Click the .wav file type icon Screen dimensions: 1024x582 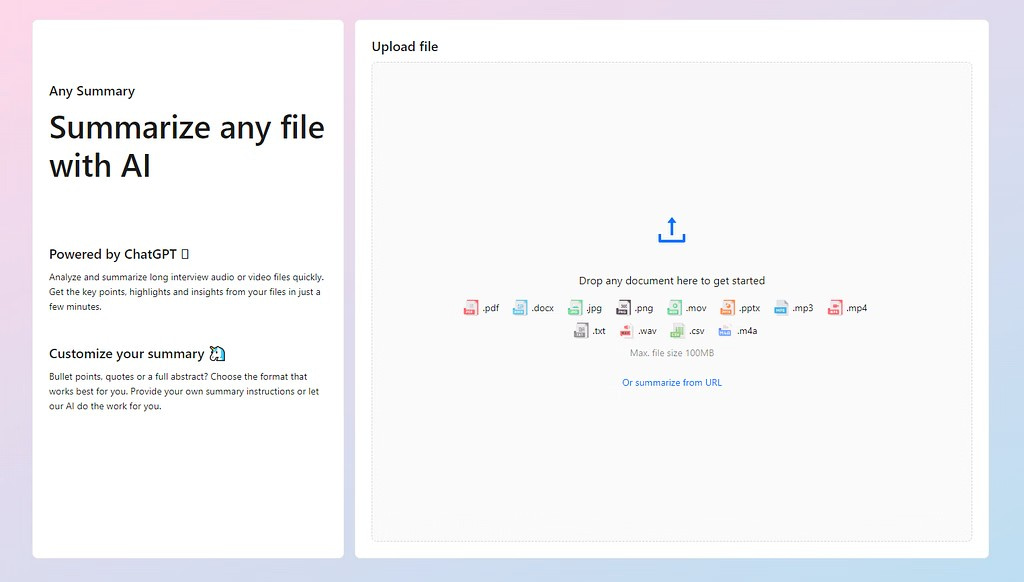(x=626, y=331)
